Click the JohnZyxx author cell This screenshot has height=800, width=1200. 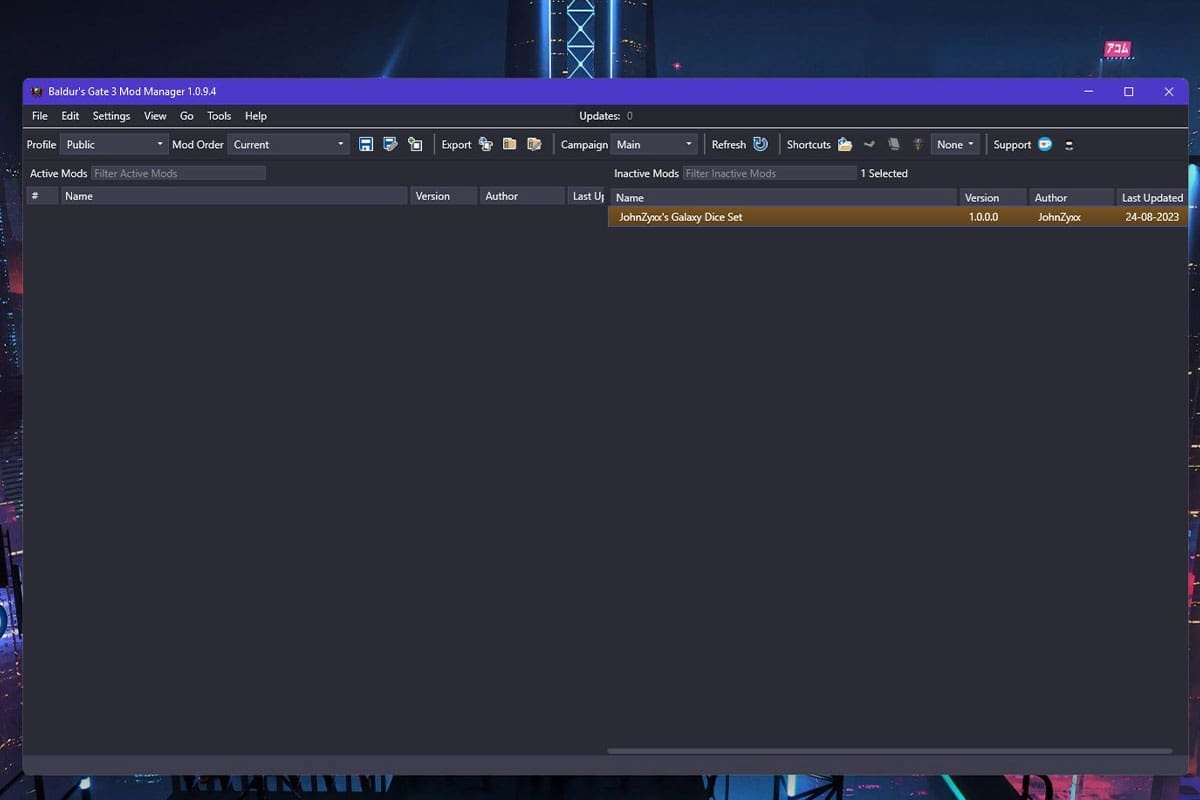point(1059,217)
